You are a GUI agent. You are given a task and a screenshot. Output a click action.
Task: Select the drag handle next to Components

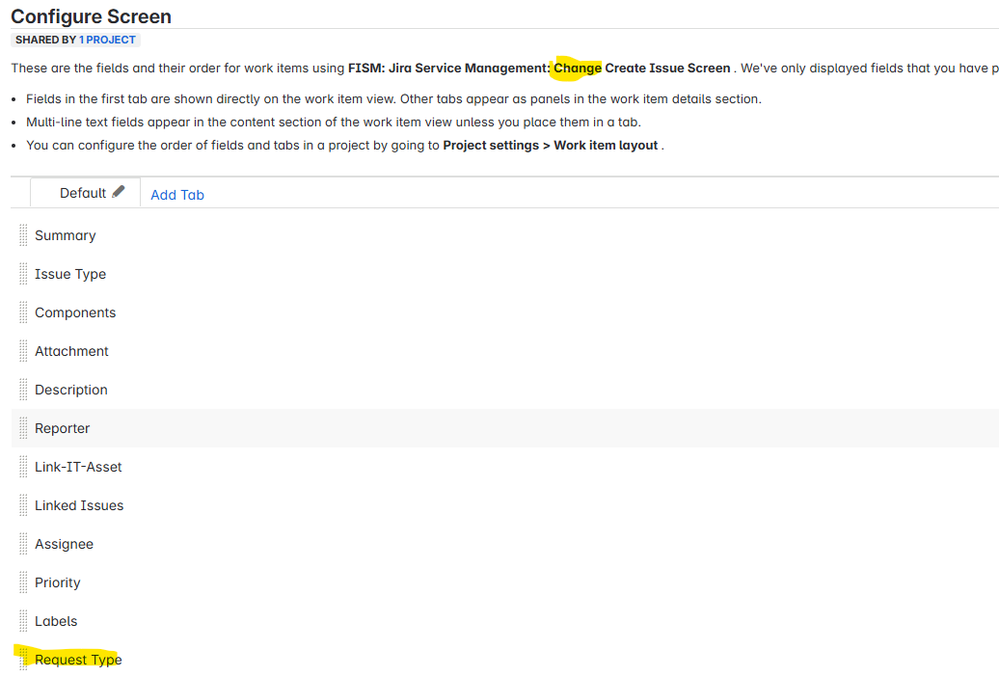[x=23, y=312]
